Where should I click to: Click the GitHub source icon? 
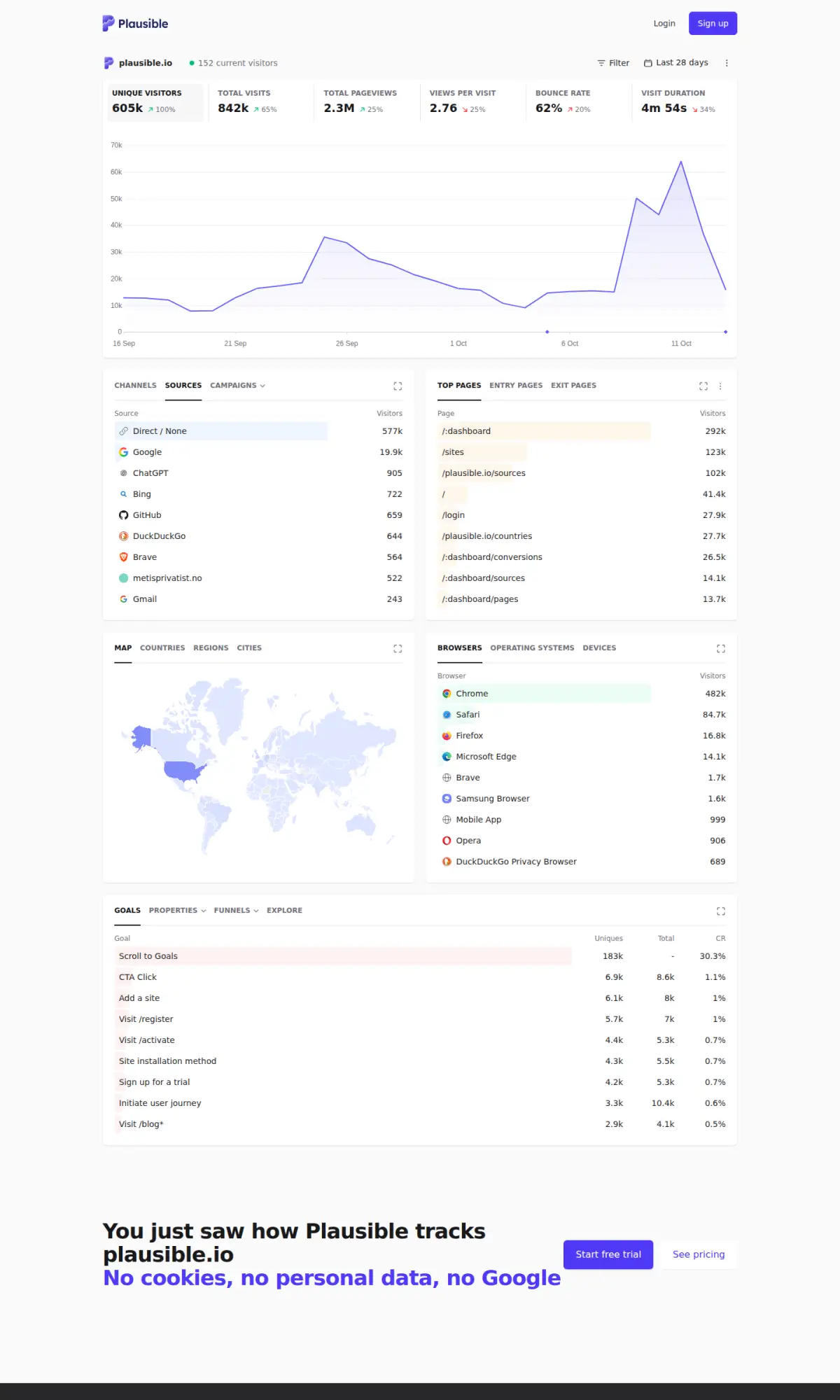click(124, 515)
